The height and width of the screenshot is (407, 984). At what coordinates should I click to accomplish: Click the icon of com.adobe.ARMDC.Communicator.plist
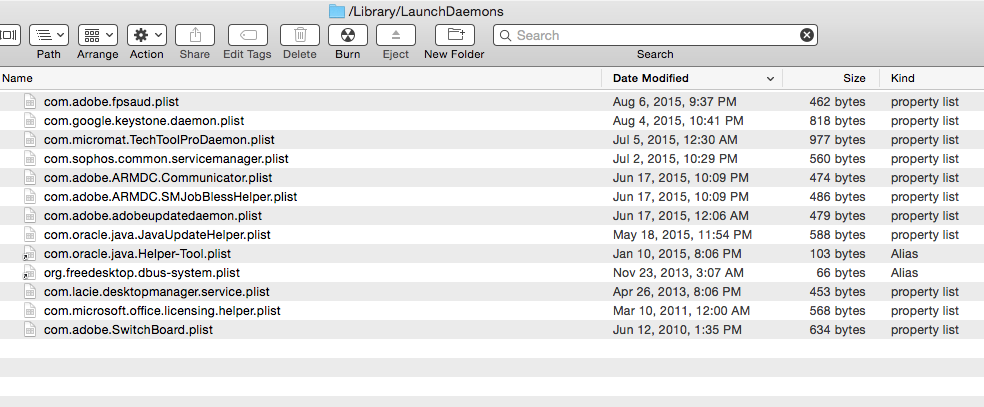(x=29, y=177)
